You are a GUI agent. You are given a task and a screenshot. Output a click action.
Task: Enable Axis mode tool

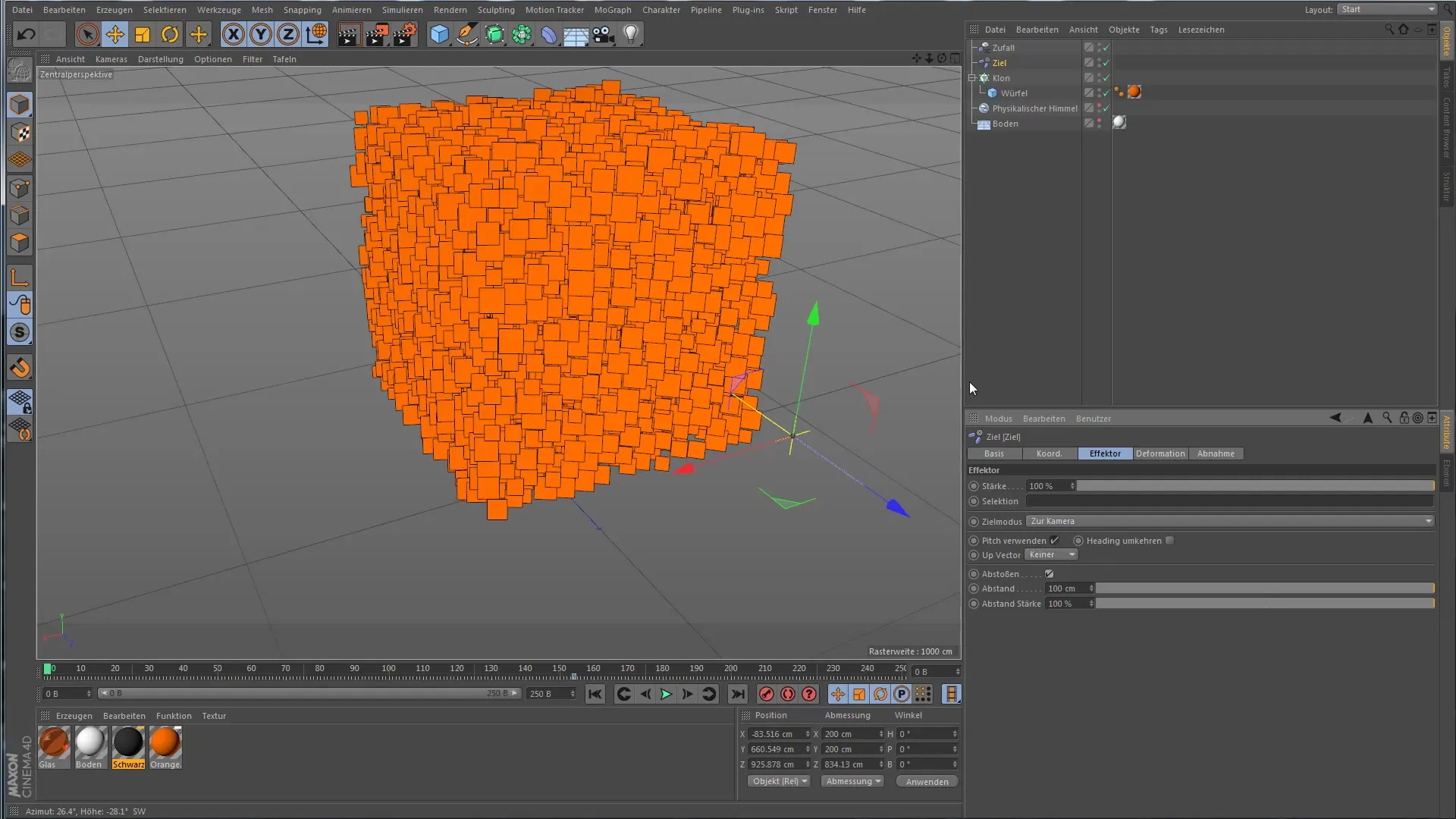(x=20, y=278)
